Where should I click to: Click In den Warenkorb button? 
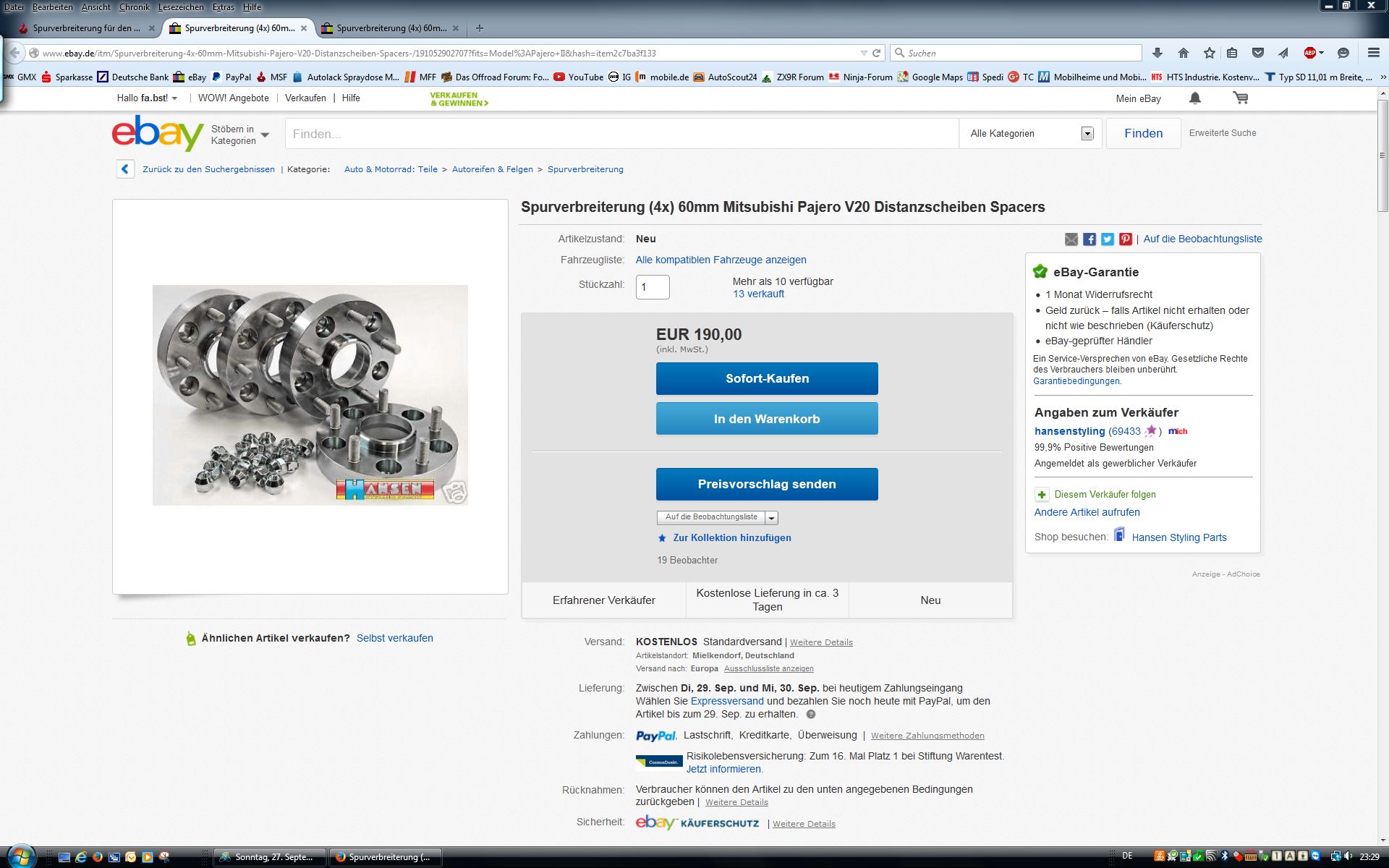click(x=767, y=419)
